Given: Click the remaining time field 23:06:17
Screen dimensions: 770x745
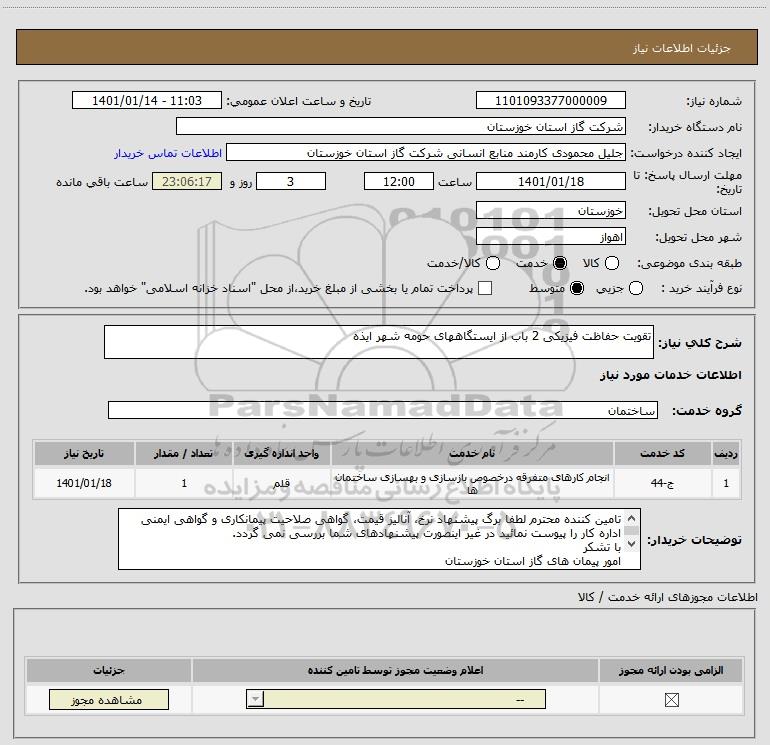Looking at the screenshot, I should tap(187, 181).
